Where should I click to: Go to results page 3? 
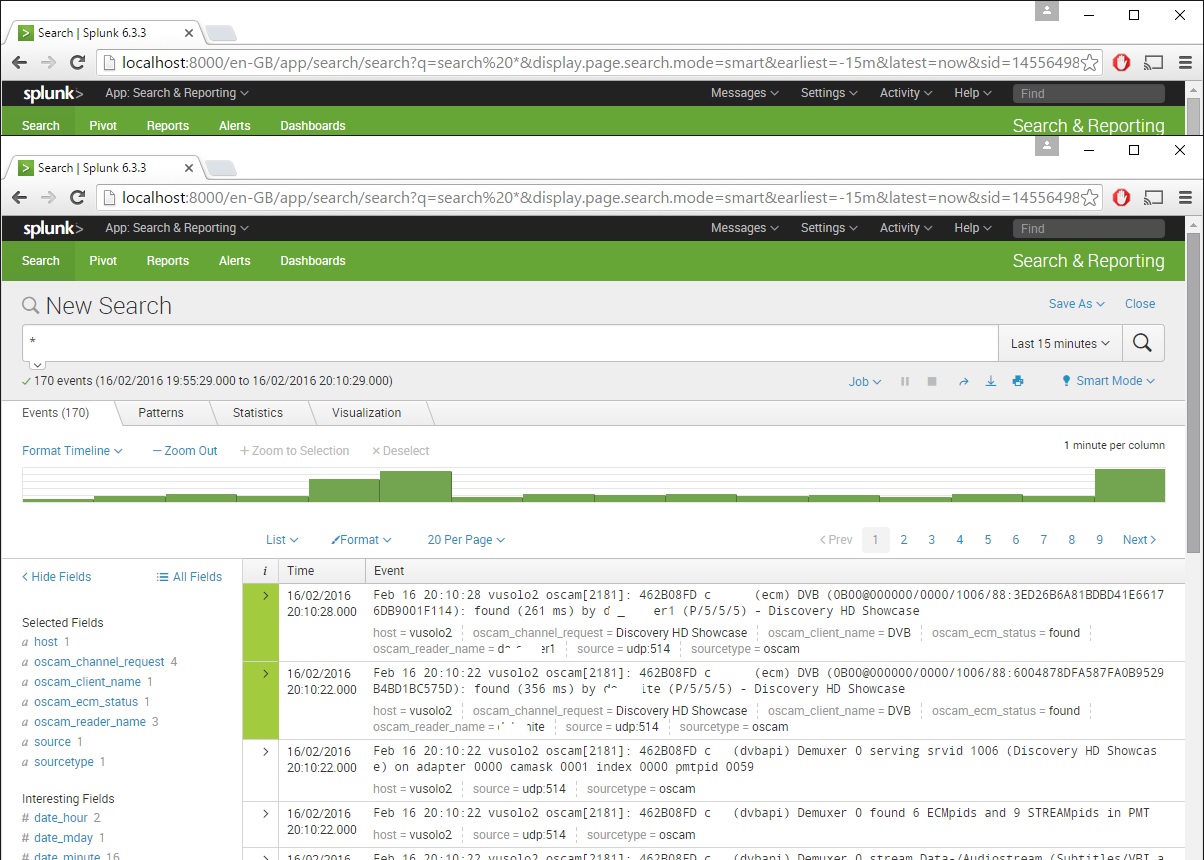931,540
